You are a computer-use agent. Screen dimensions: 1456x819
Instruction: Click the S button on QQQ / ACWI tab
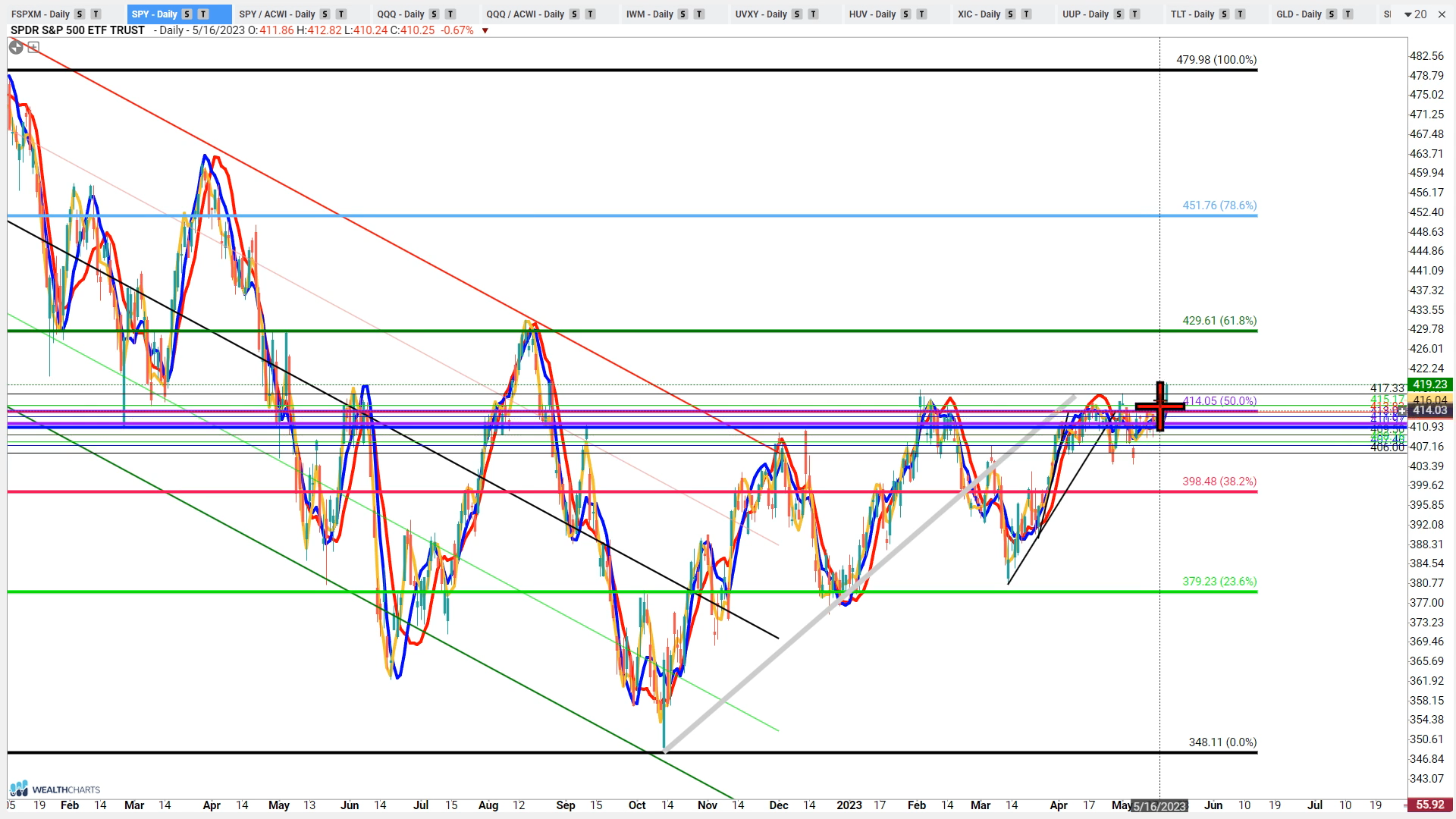pos(574,14)
